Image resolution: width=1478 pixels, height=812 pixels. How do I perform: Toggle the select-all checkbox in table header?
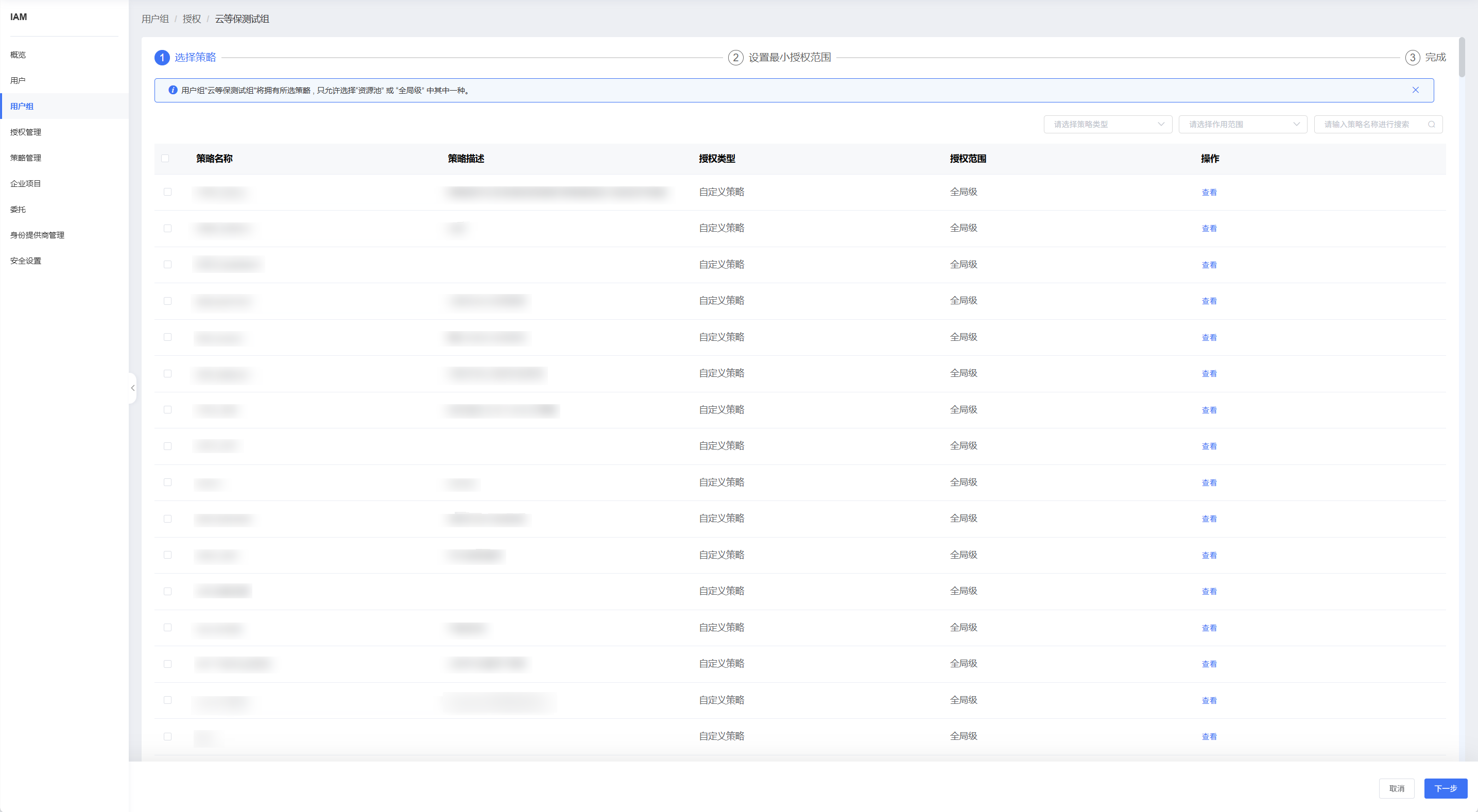pos(165,159)
